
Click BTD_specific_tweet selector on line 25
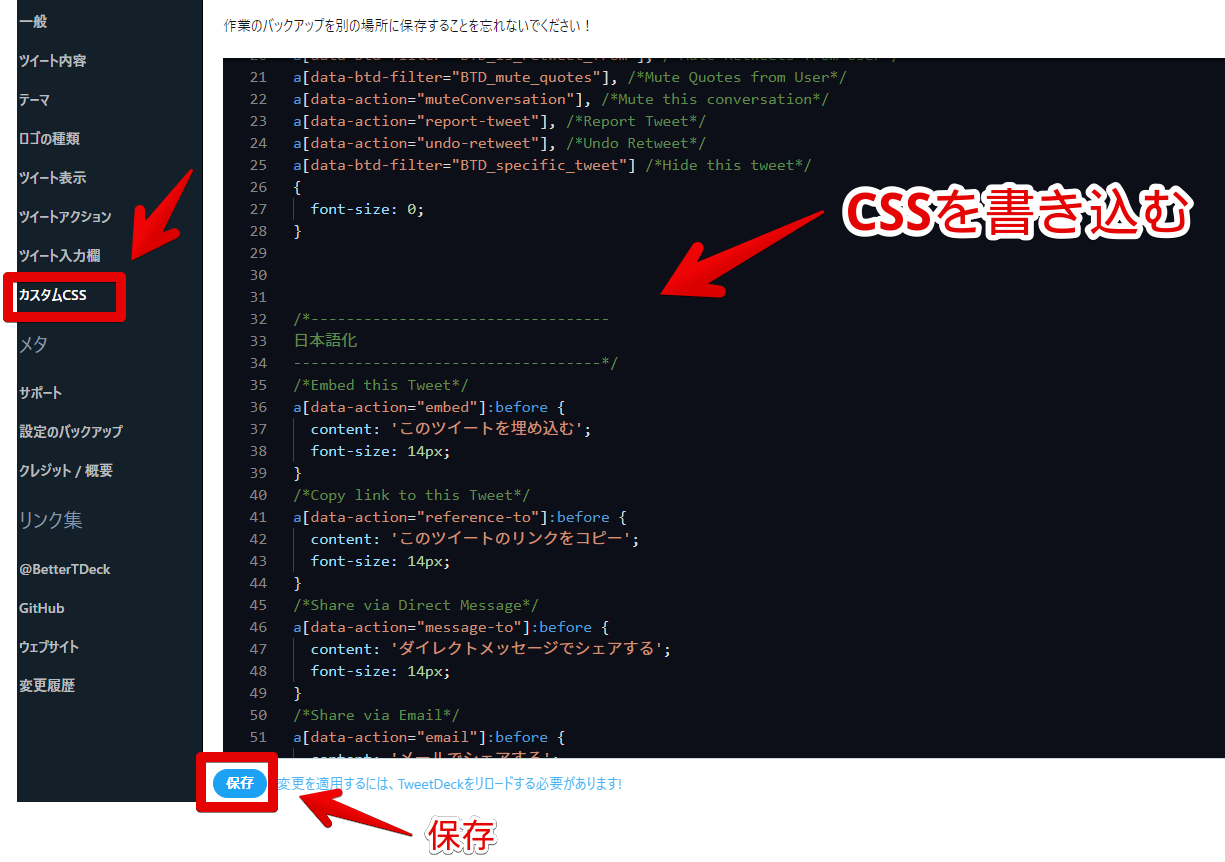(465, 165)
